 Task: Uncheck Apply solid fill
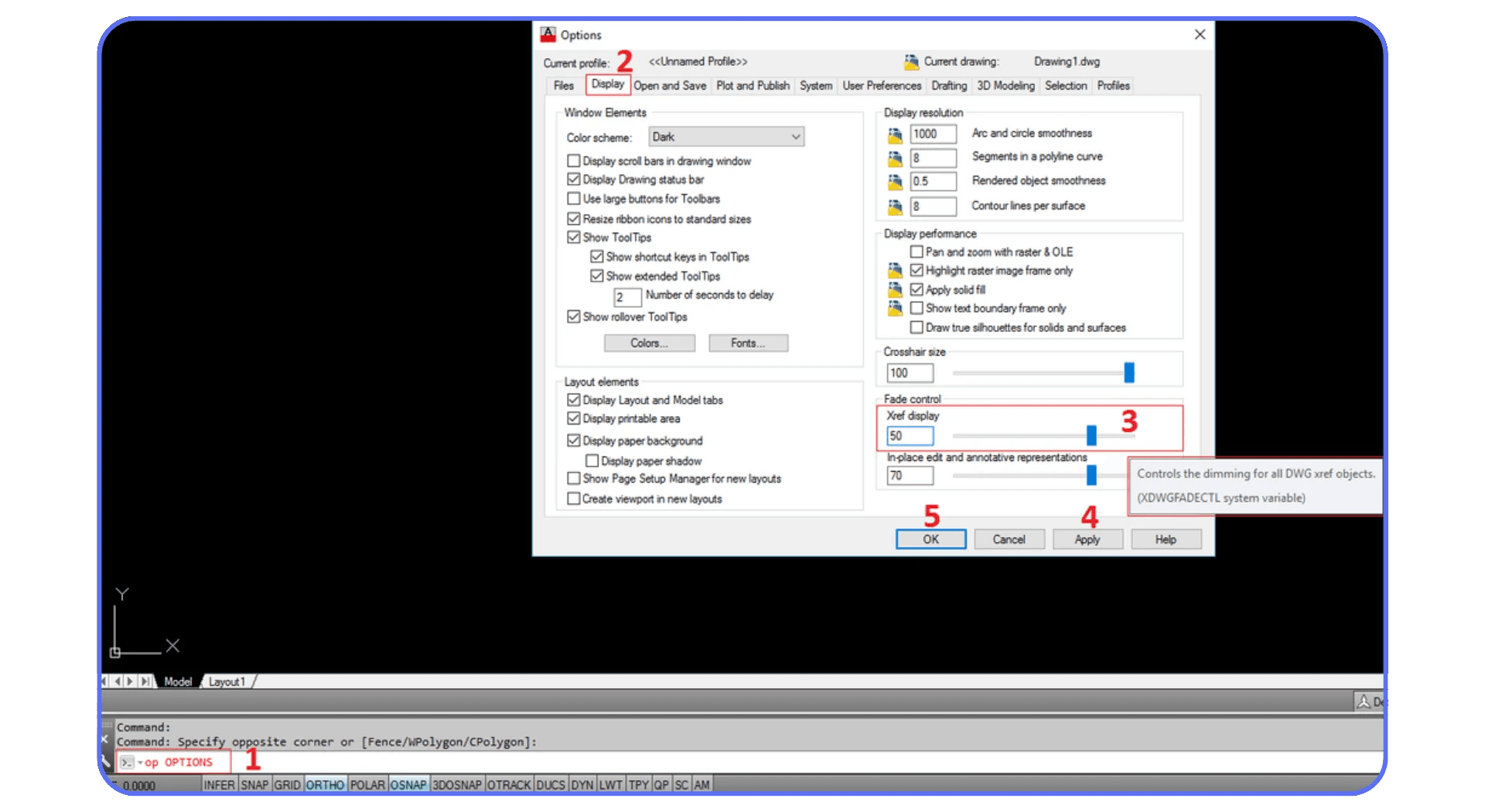click(917, 289)
